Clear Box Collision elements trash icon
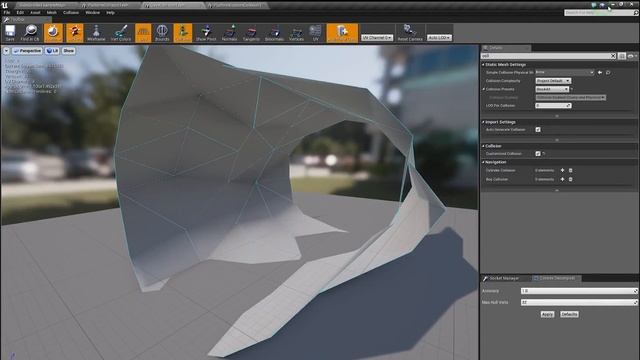 (x=570, y=179)
